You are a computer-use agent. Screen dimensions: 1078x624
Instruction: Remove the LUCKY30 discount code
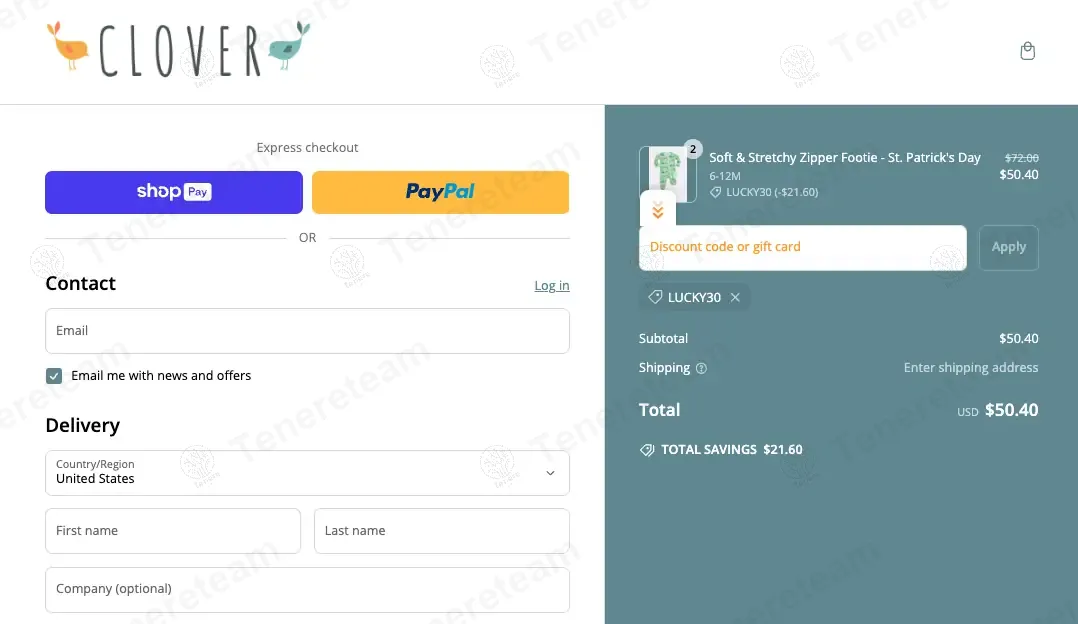(735, 298)
